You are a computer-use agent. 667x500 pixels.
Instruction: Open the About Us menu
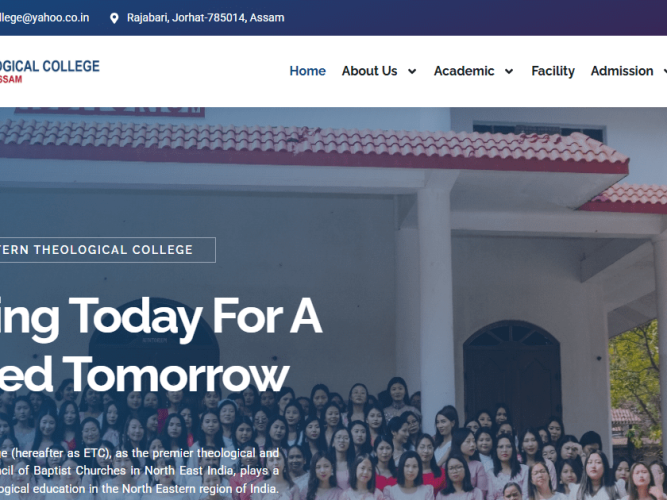369,71
